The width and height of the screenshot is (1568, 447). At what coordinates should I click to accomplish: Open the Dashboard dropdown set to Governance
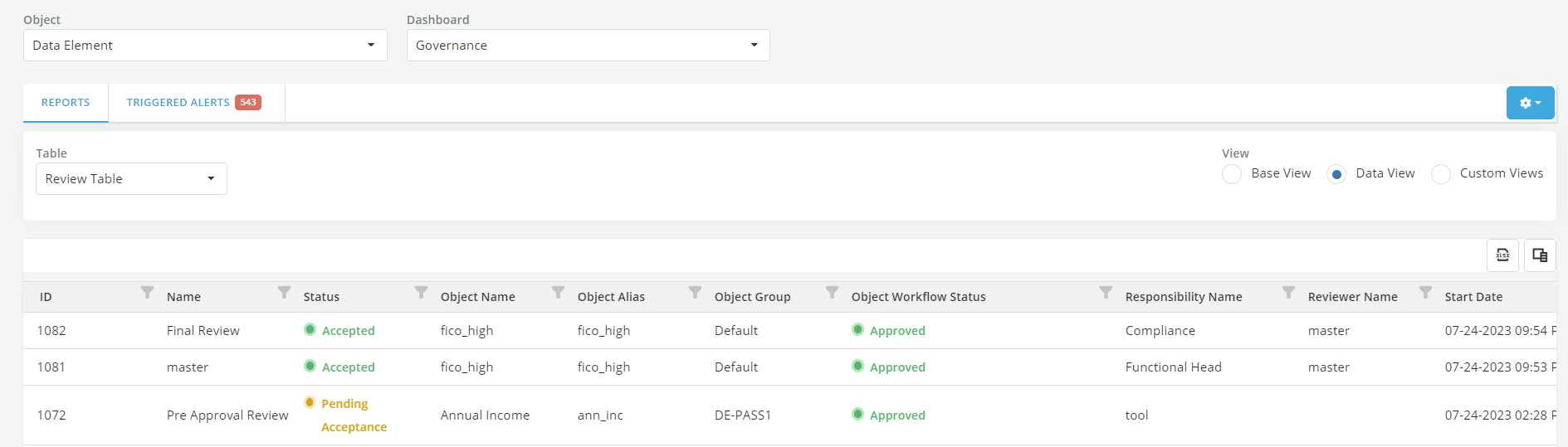point(588,46)
